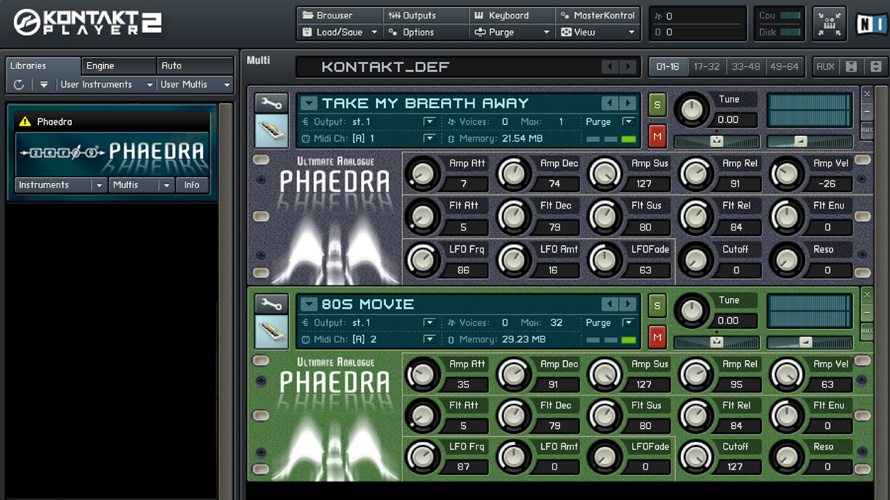Toggle the MasterKontrol panel

click(598, 15)
